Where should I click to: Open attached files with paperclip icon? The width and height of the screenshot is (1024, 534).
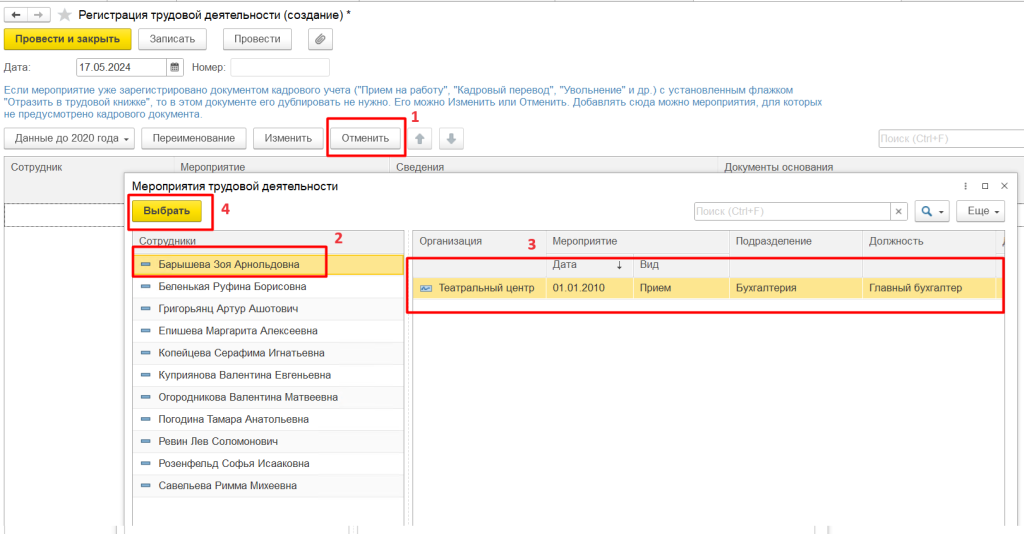320,39
